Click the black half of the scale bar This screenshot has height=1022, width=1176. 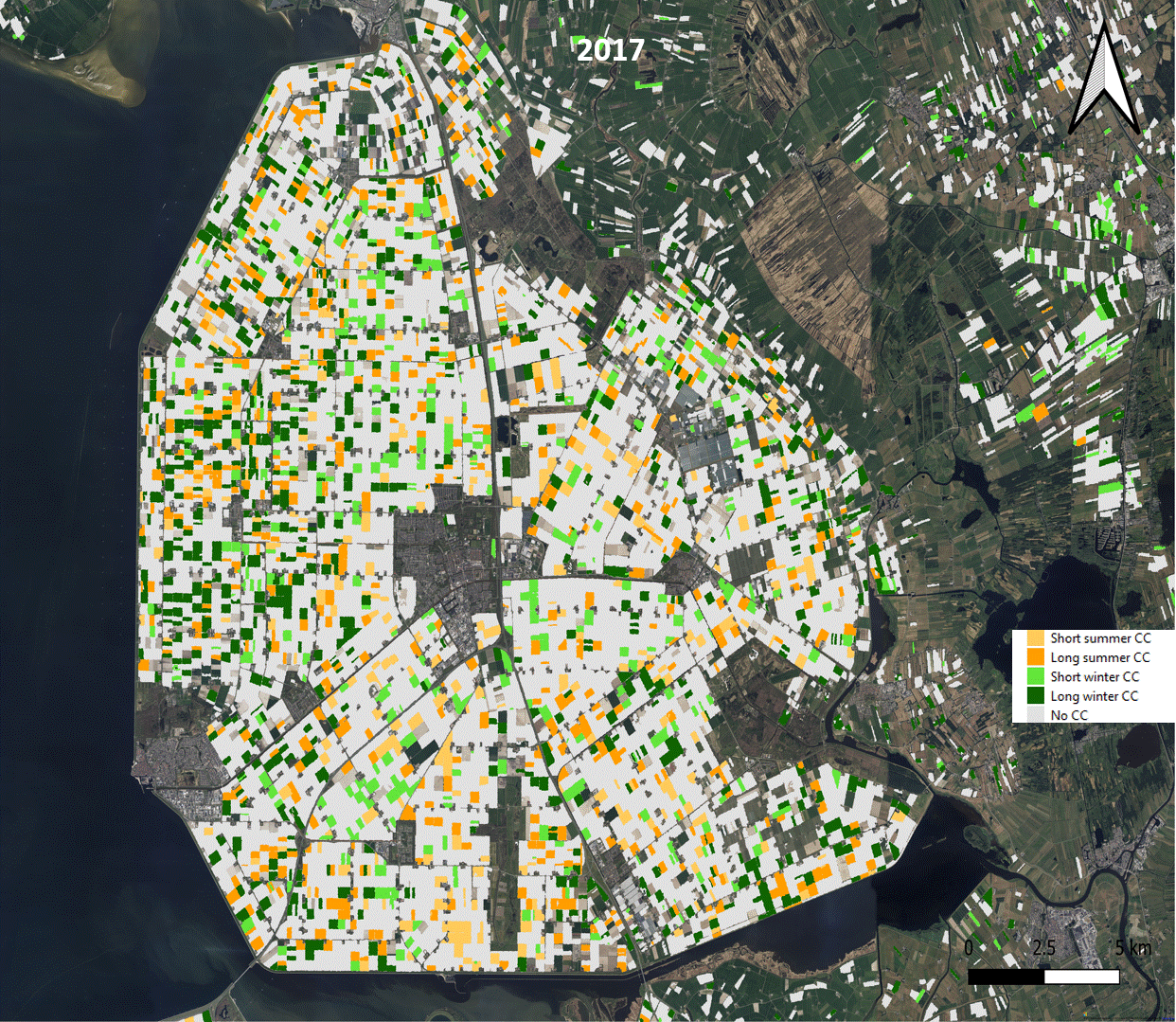pos(1006,977)
